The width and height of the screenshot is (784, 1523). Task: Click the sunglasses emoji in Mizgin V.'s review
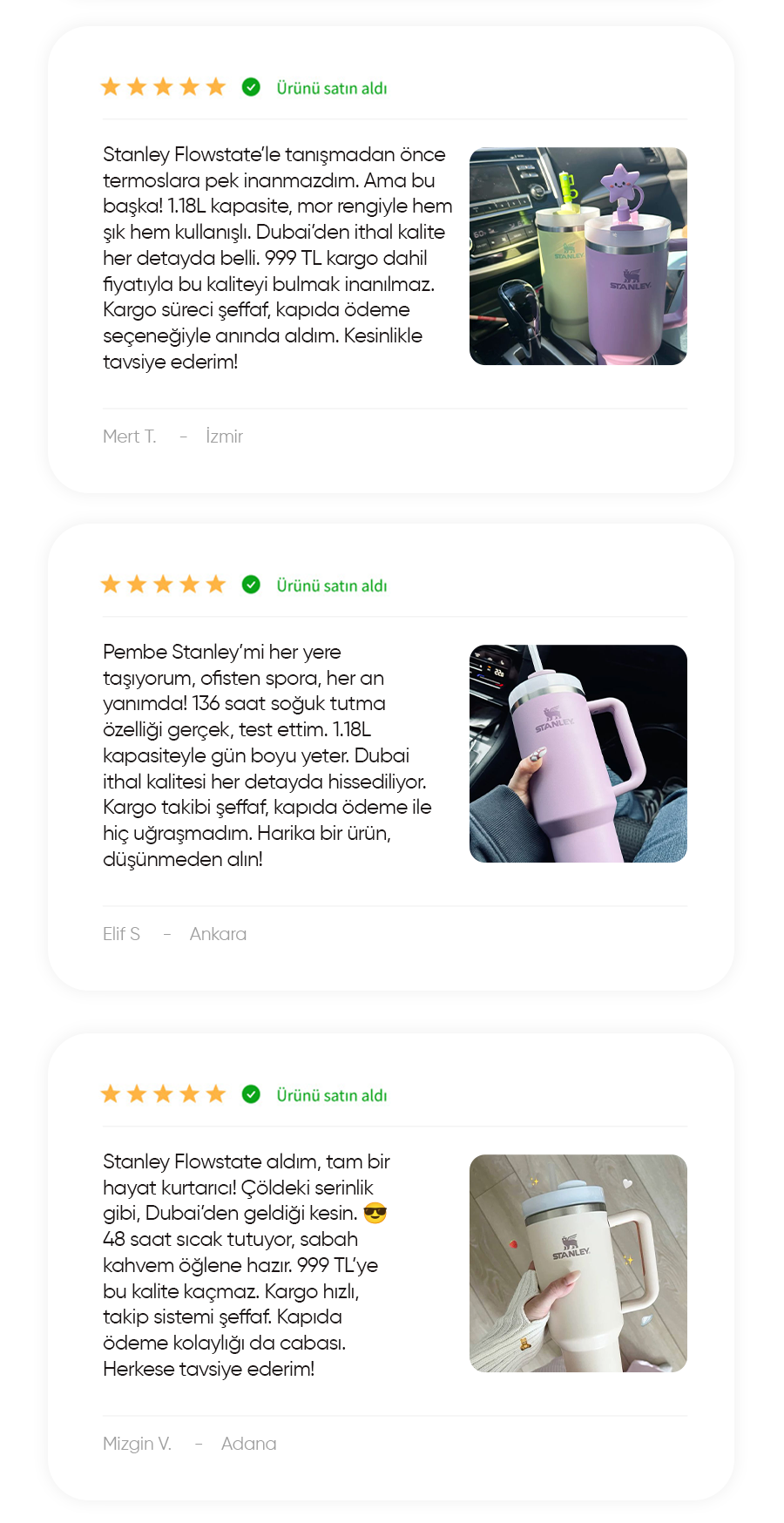tap(375, 1213)
